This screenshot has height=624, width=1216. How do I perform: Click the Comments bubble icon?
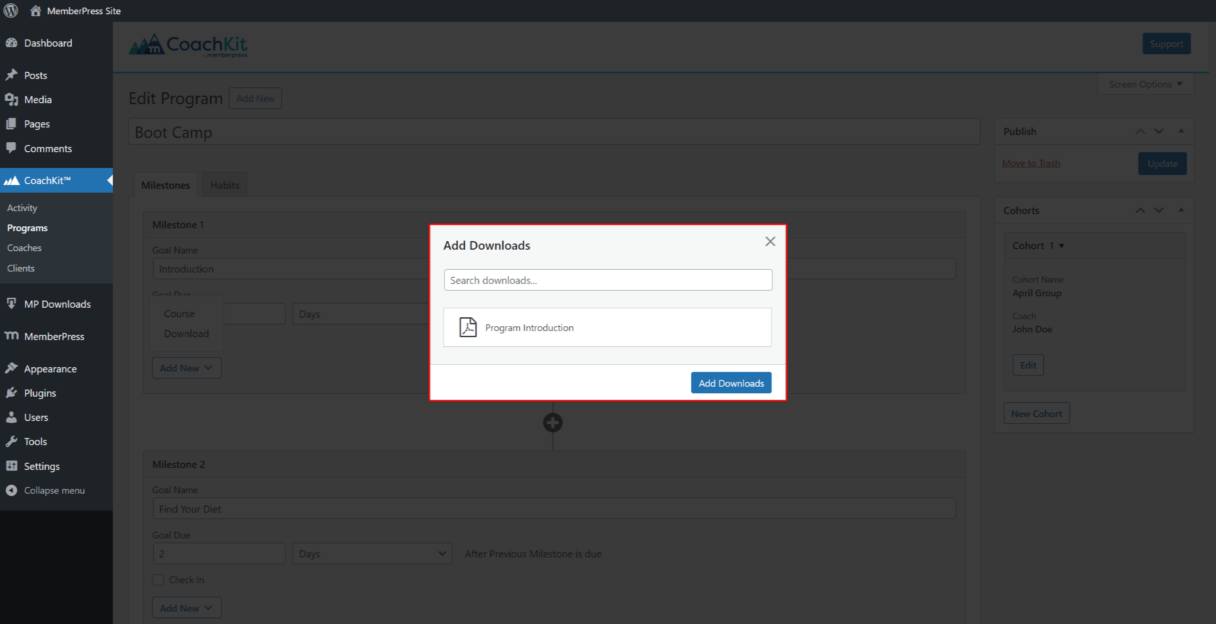click(12, 148)
